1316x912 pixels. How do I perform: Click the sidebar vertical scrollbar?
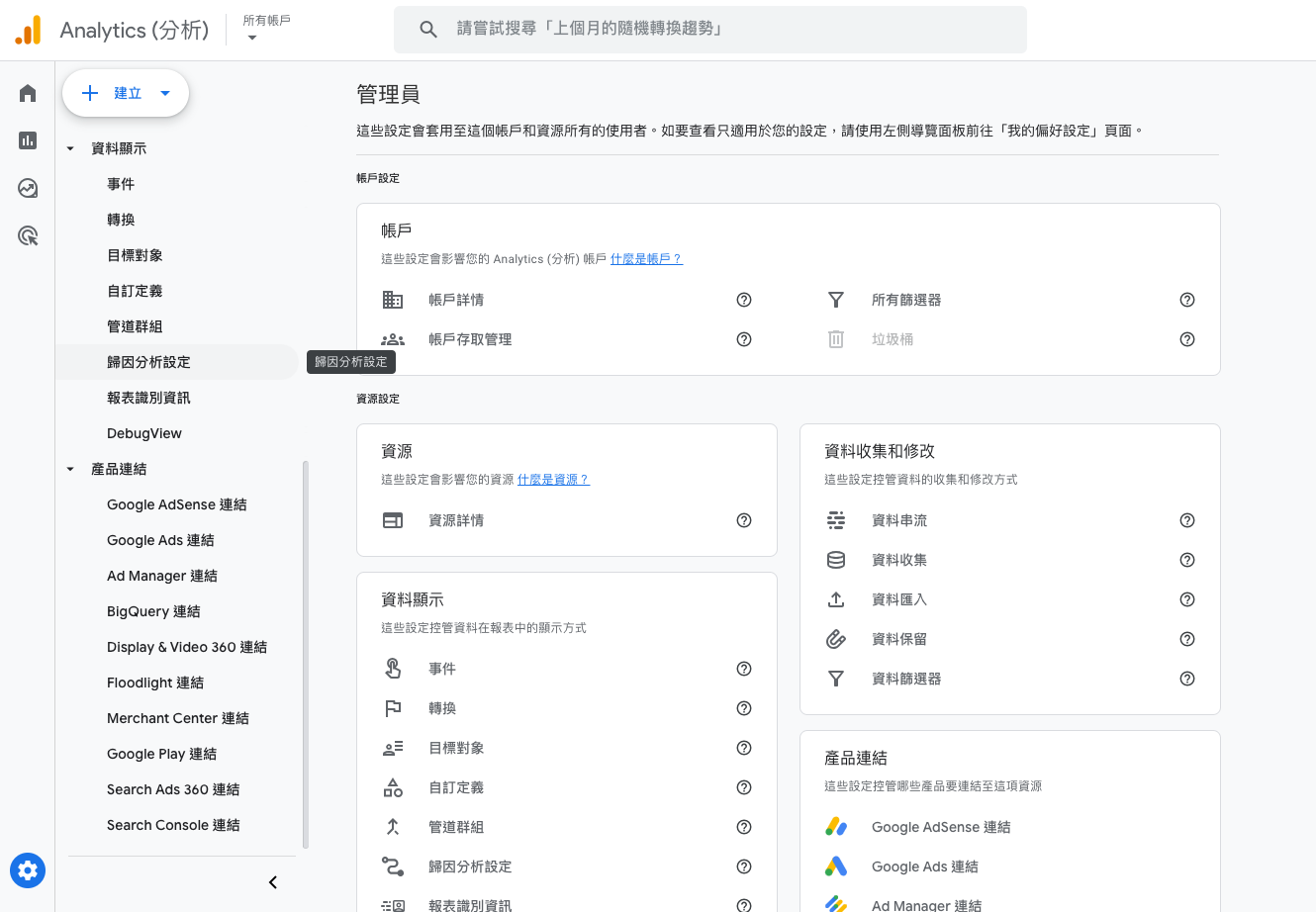tap(306, 654)
